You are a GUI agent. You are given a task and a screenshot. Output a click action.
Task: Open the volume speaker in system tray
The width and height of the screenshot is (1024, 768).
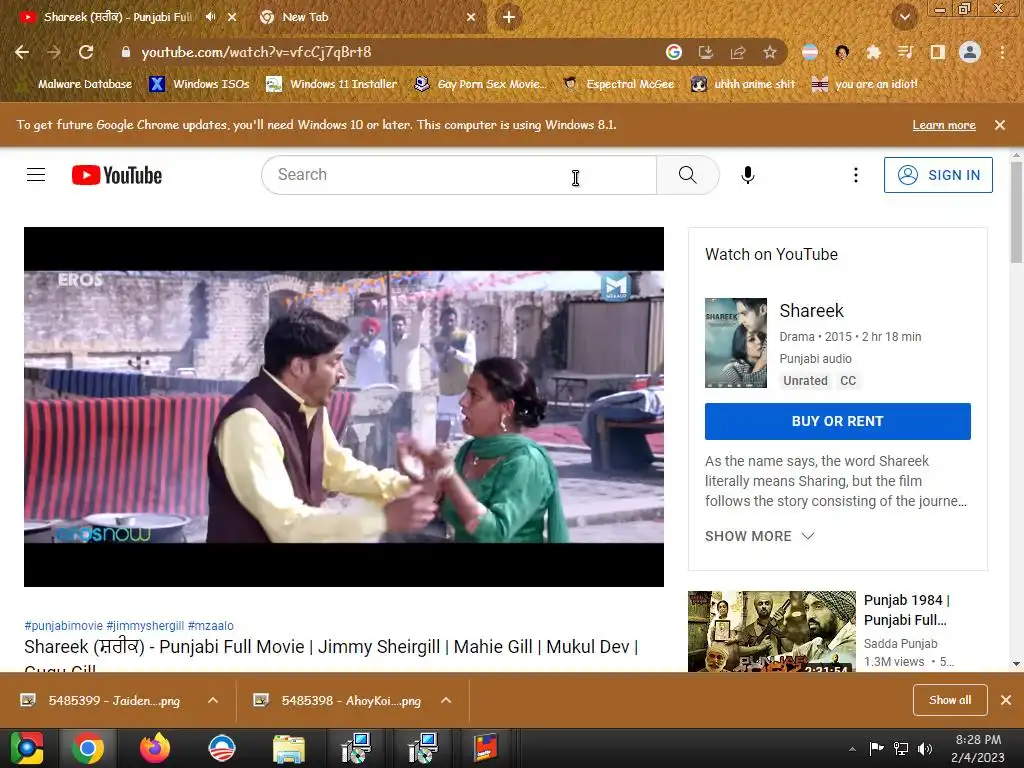(x=925, y=748)
